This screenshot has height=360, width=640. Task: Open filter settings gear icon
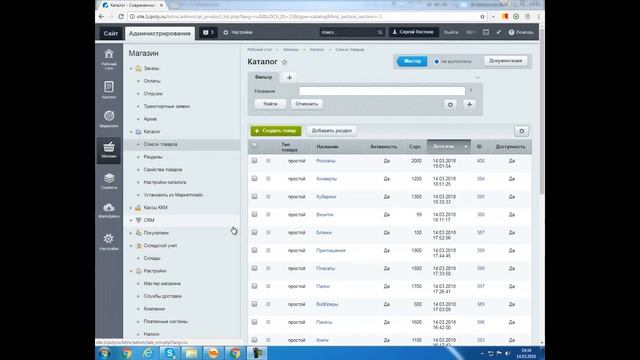[x=450, y=104]
